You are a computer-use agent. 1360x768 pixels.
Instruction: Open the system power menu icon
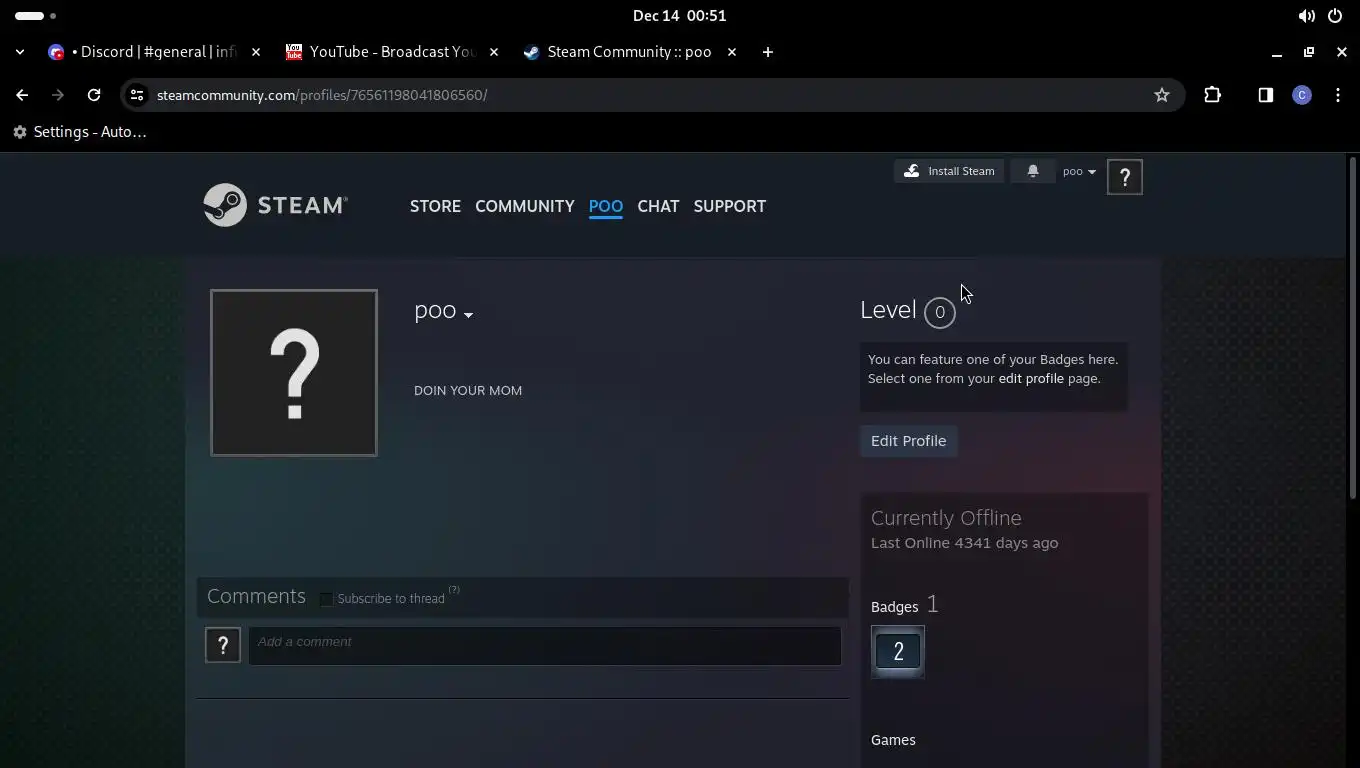point(1335,16)
